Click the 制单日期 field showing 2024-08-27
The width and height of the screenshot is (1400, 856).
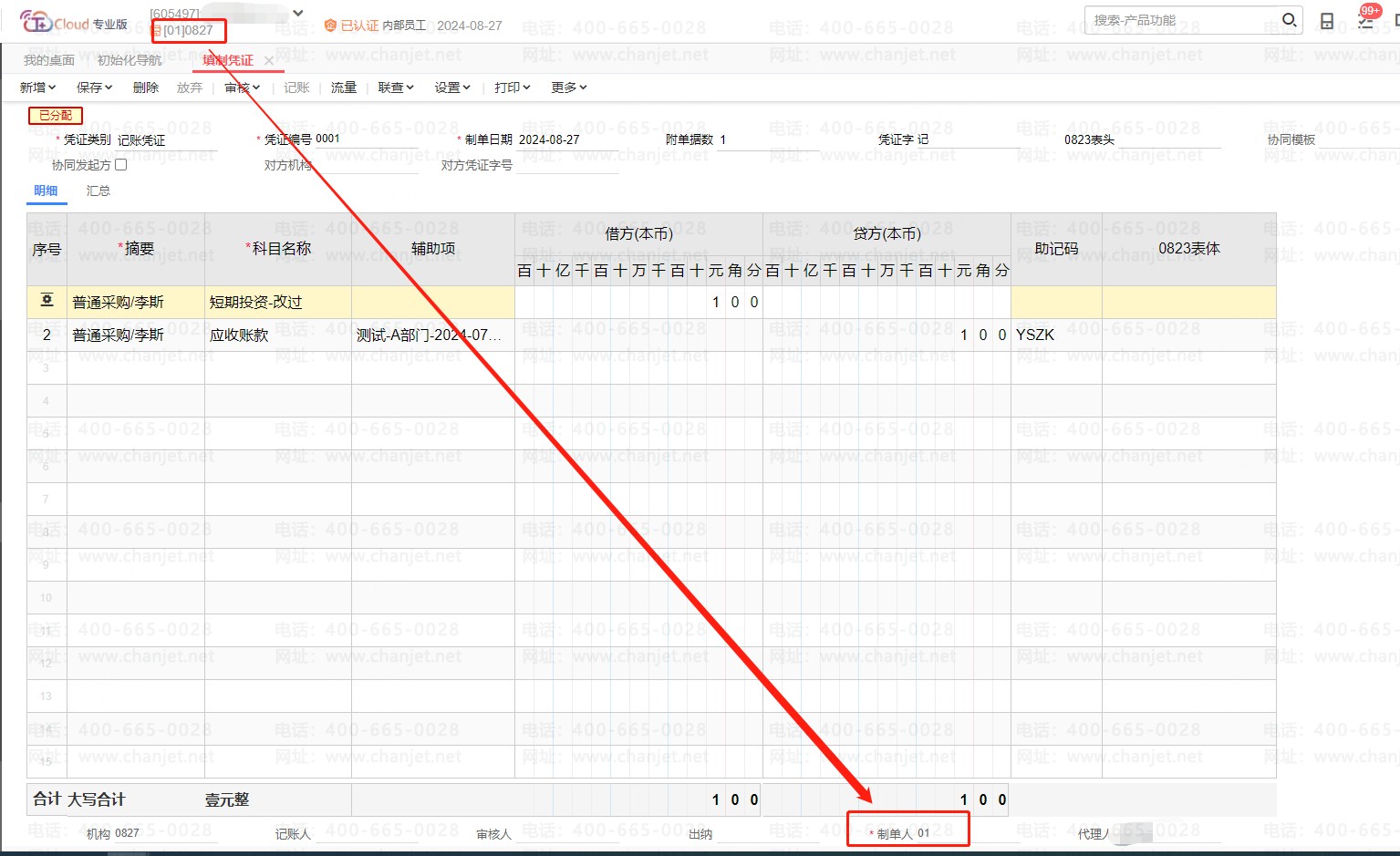(x=568, y=139)
